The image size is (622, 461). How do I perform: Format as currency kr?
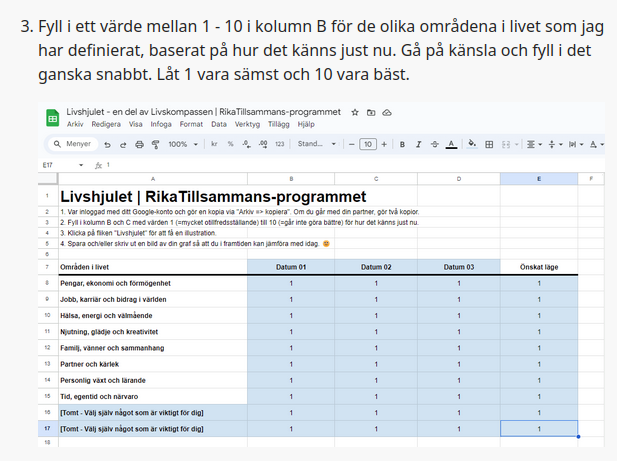tap(214, 144)
